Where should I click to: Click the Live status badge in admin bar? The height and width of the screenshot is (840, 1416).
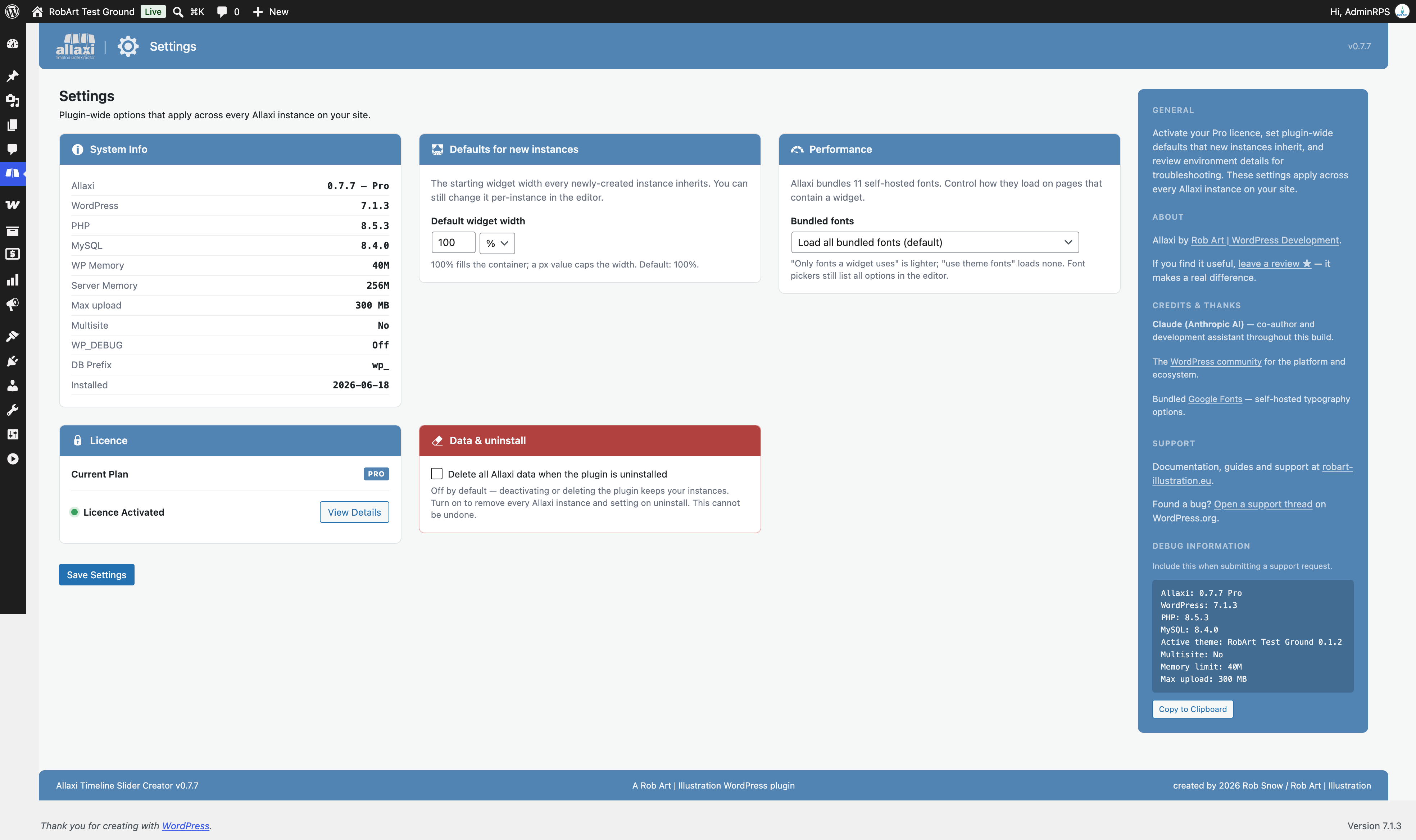pos(153,11)
